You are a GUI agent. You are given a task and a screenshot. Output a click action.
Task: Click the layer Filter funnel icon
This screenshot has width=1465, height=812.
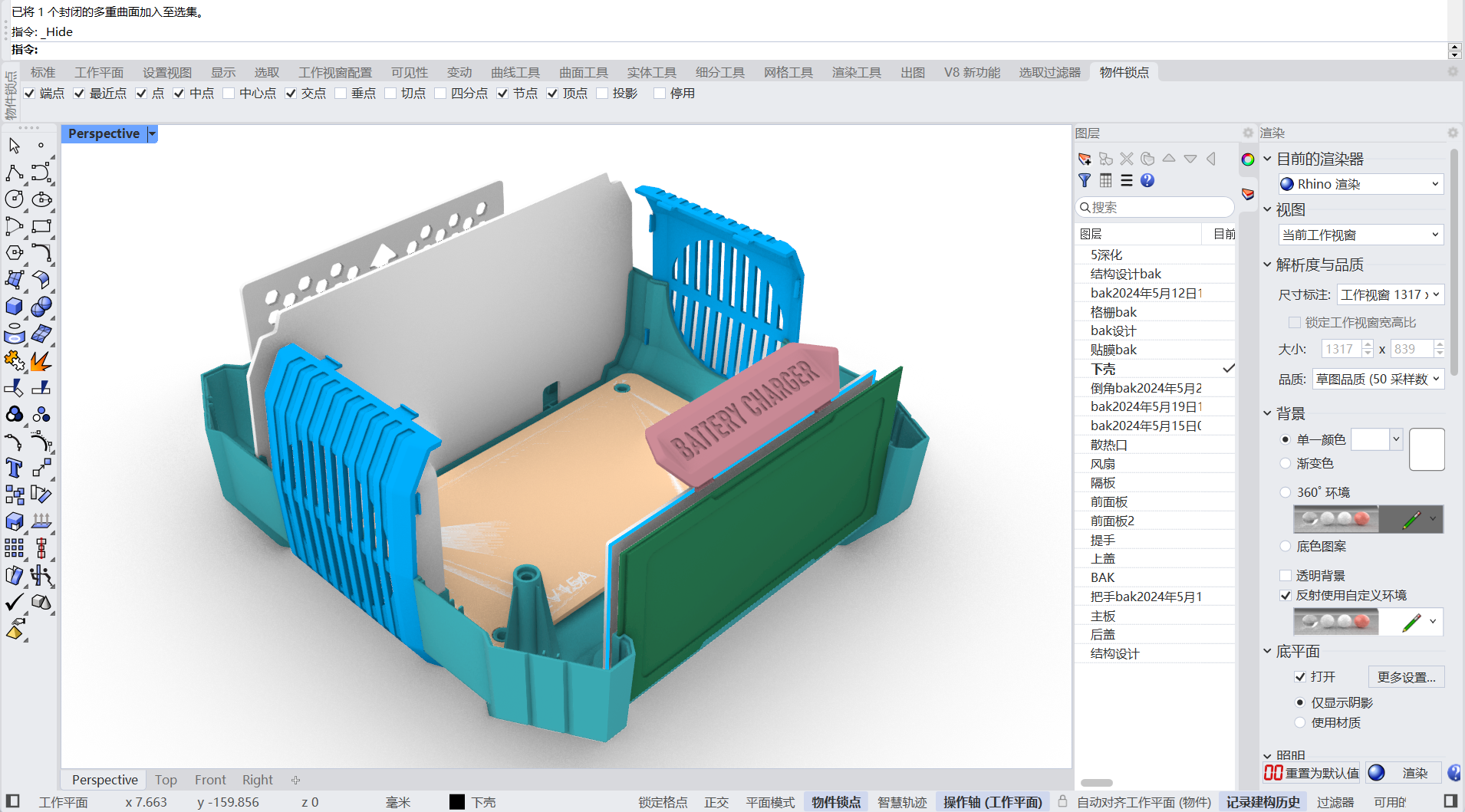click(x=1085, y=180)
